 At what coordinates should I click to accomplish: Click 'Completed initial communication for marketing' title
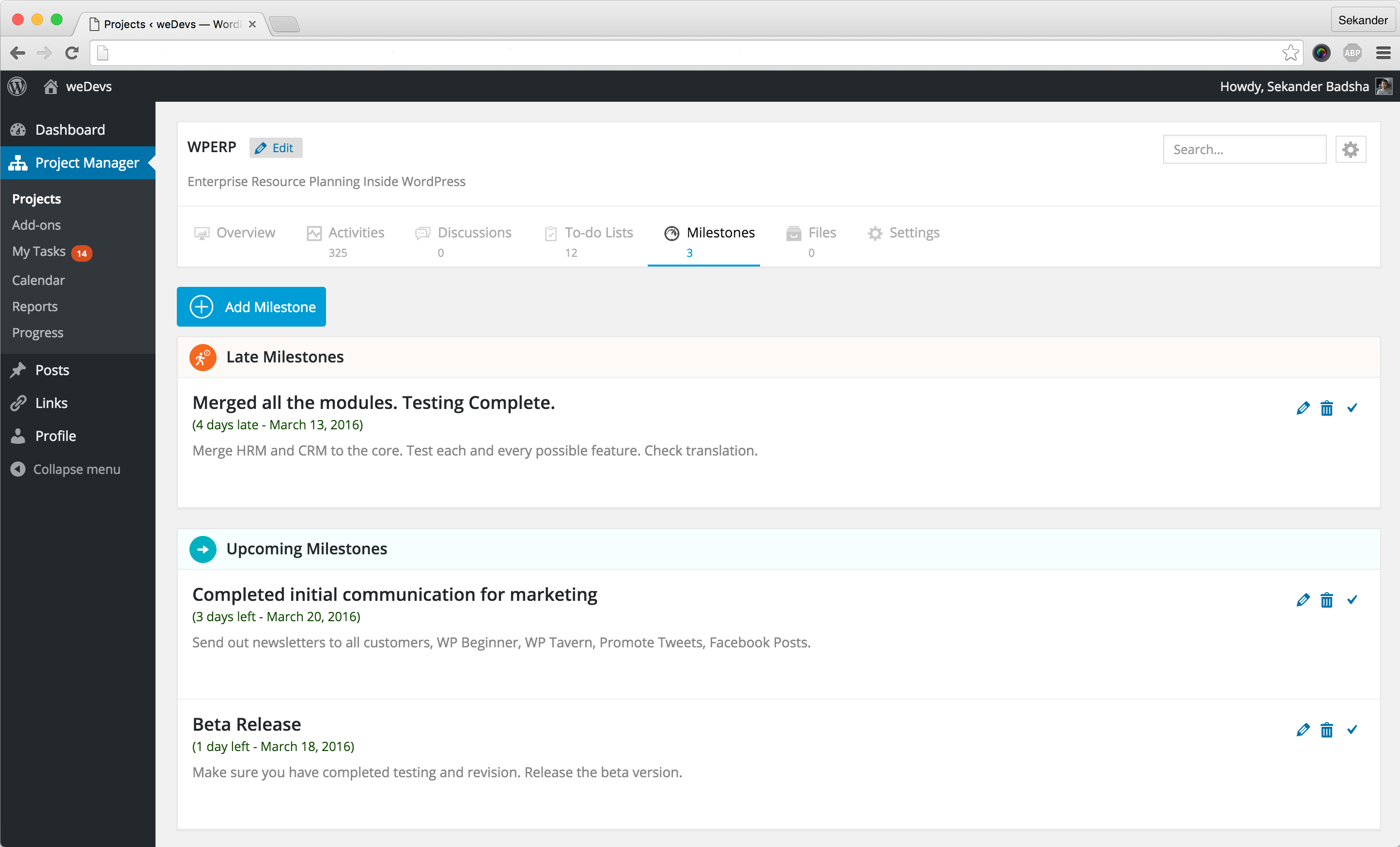pos(394,595)
